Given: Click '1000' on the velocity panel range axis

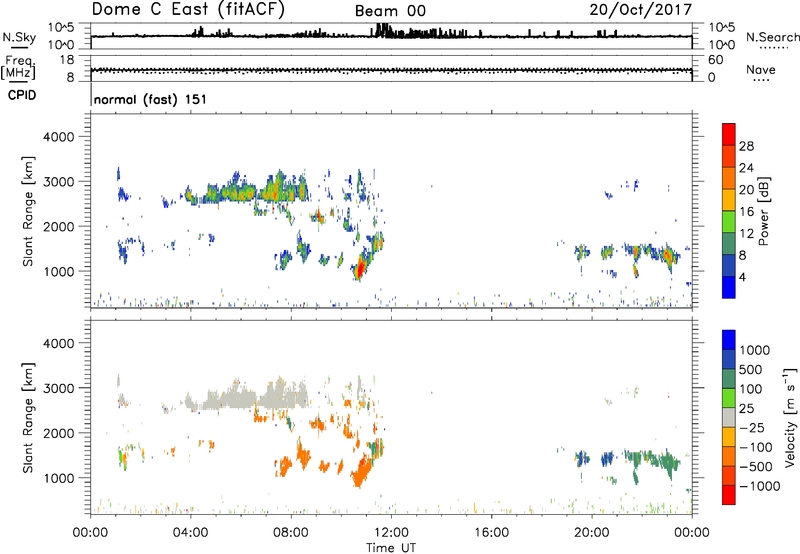Looking at the screenshot, I should tap(58, 478).
